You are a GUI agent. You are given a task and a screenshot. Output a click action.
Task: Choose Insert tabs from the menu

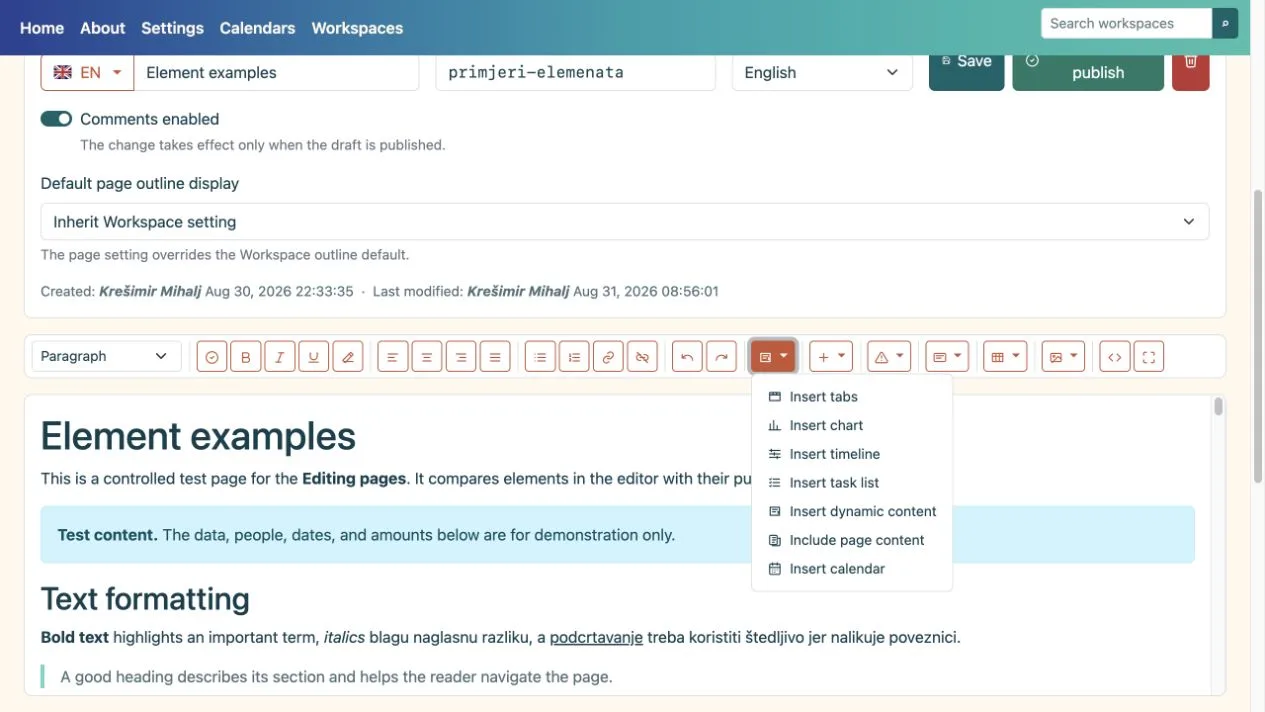pyautogui.click(x=852, y=397)
